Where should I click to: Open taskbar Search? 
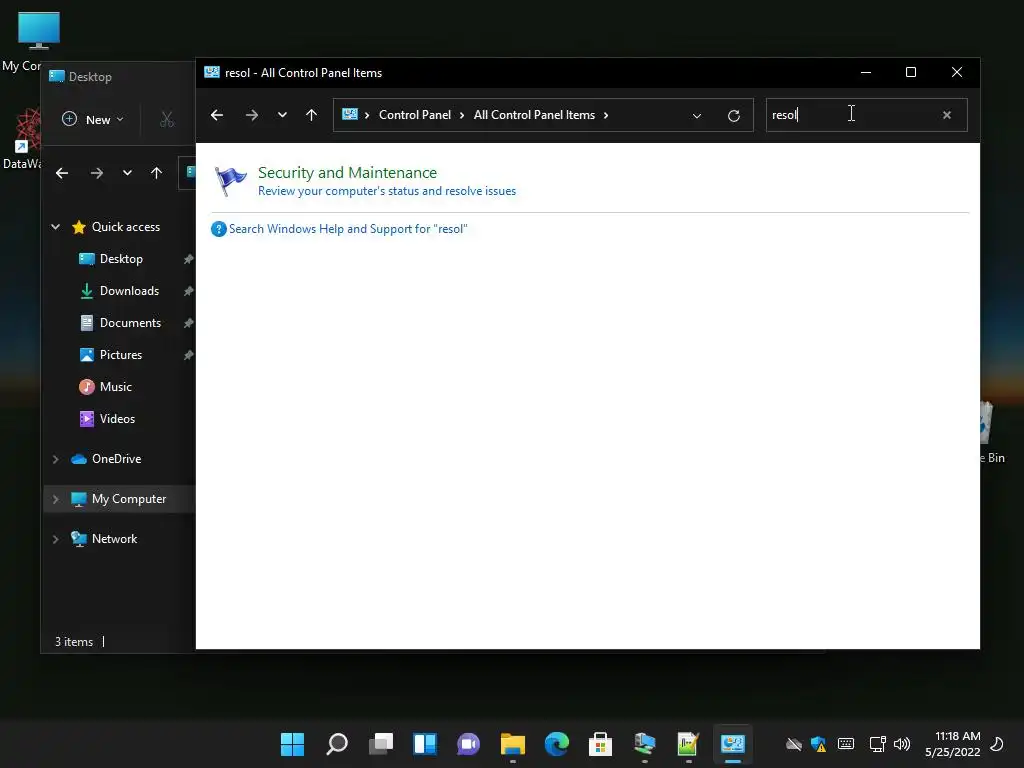click(336, 744)
